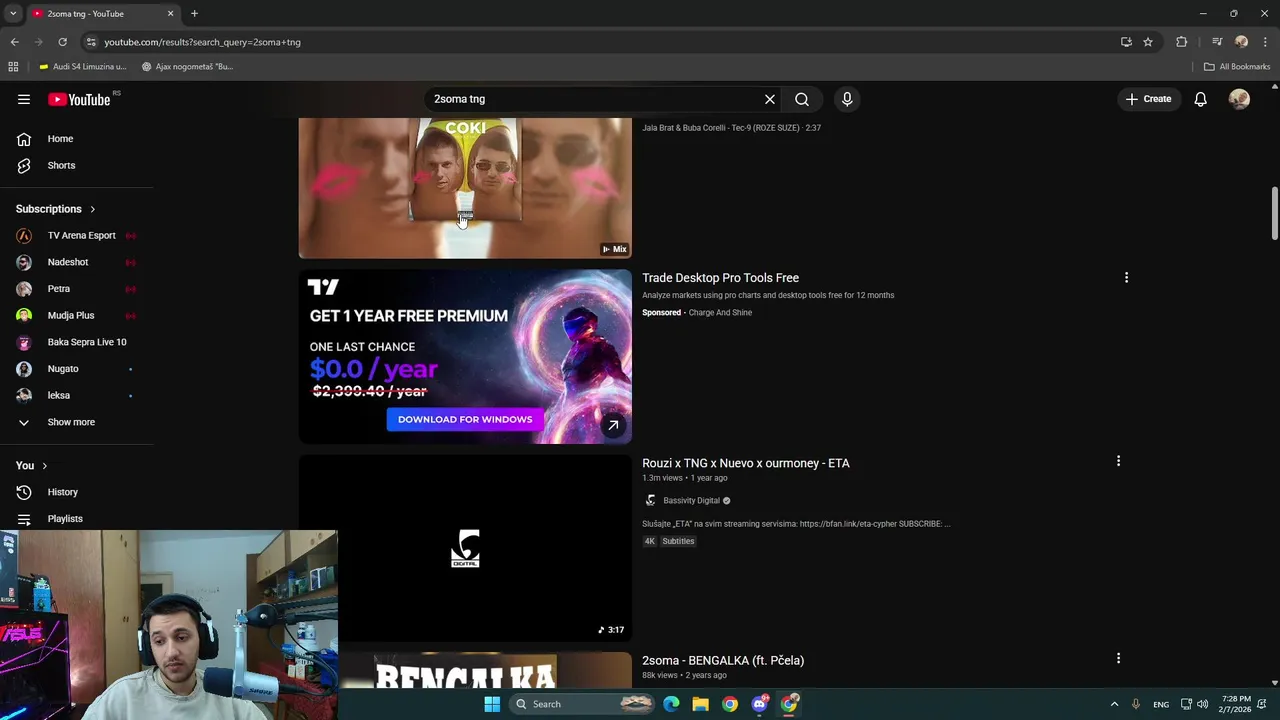Launch Microsoft Edge from the taskbar
Viewport: 1280px width, 720px height.
point(671,704)
